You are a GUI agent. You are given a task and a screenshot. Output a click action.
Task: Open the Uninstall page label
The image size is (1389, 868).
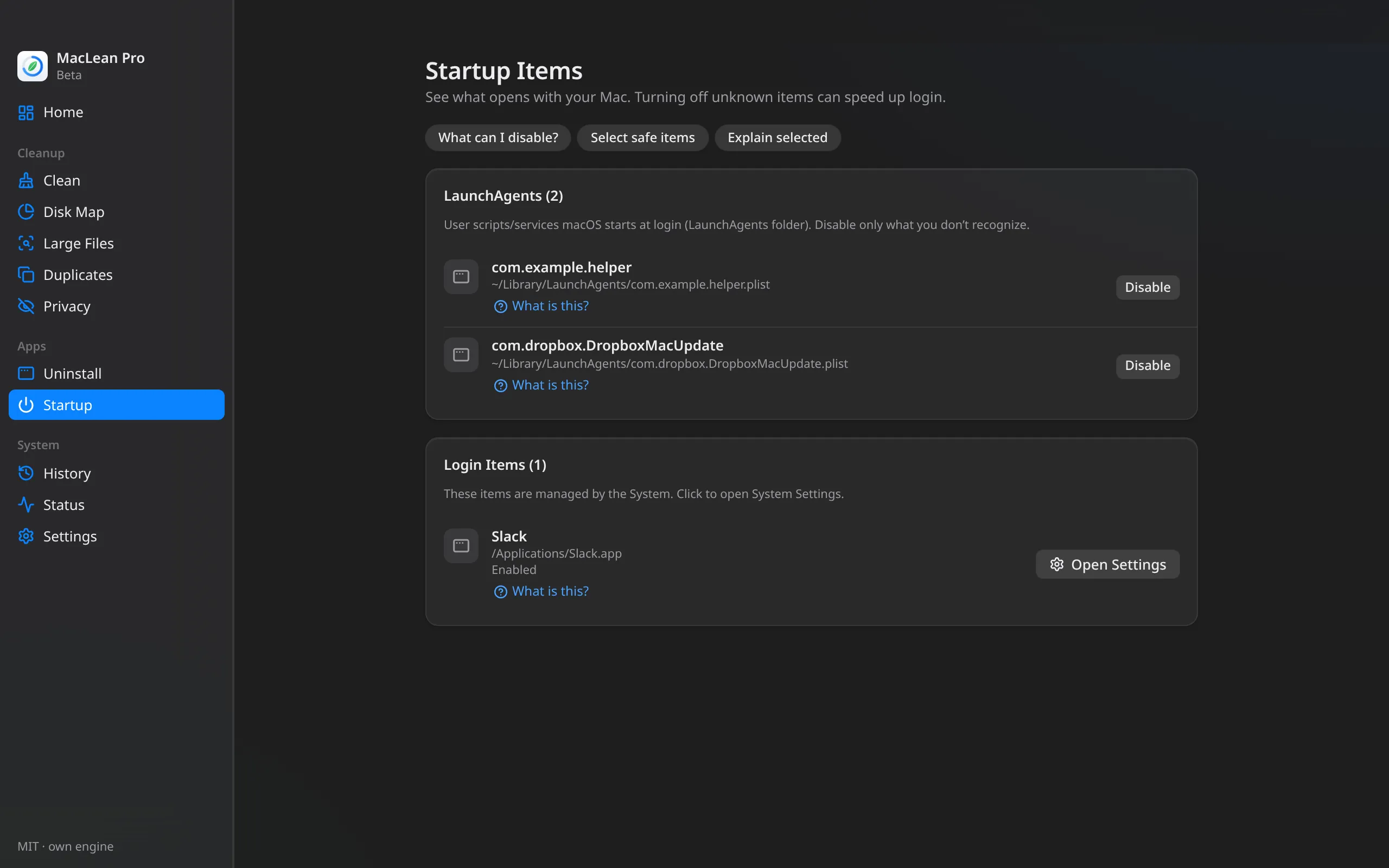72,374
